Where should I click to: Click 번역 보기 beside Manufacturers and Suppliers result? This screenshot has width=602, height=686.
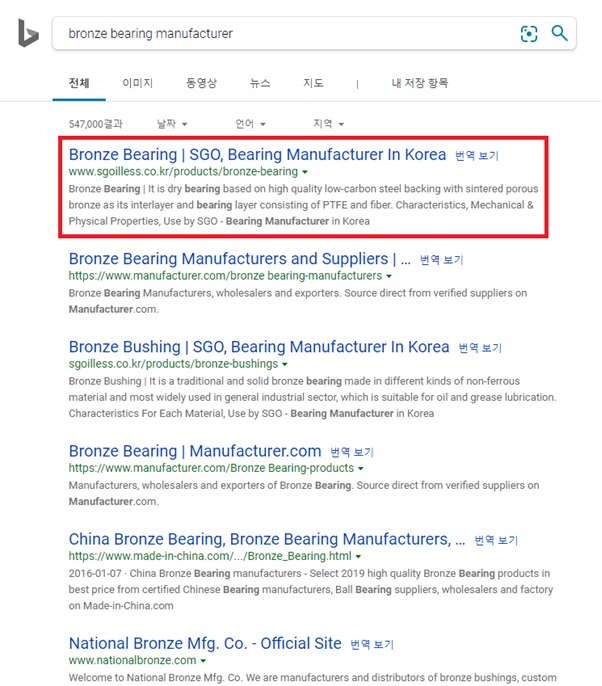[x=441, y=260]
